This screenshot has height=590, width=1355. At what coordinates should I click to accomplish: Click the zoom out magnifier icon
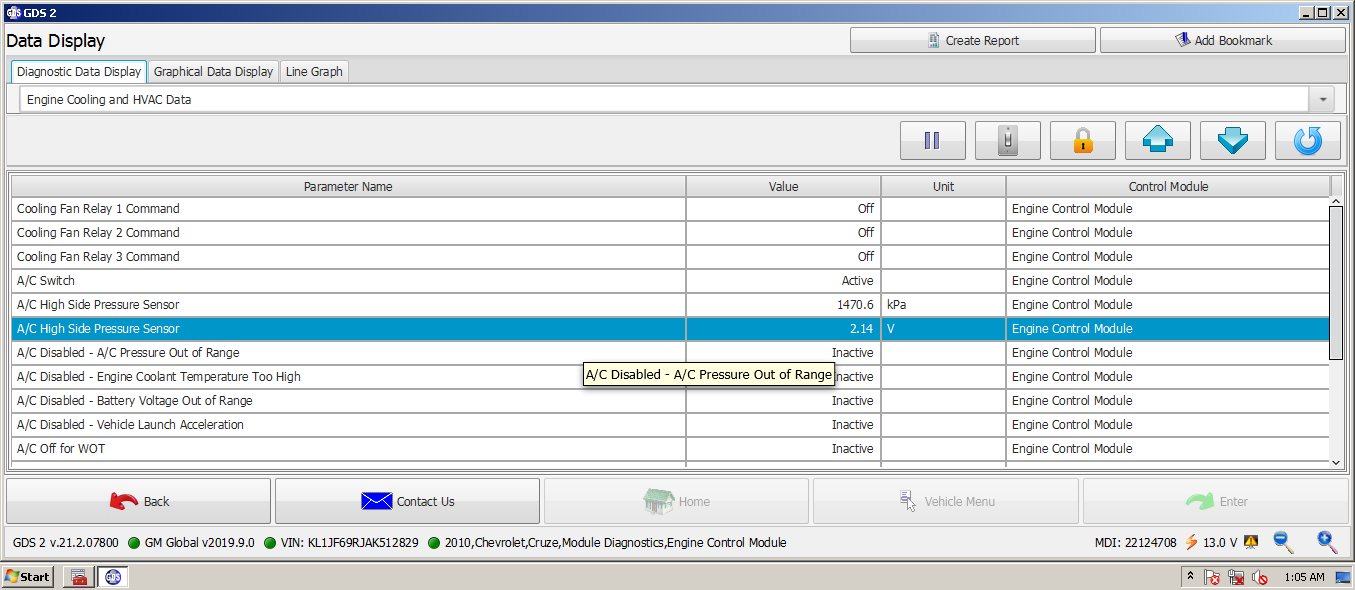coord(1283,542)
